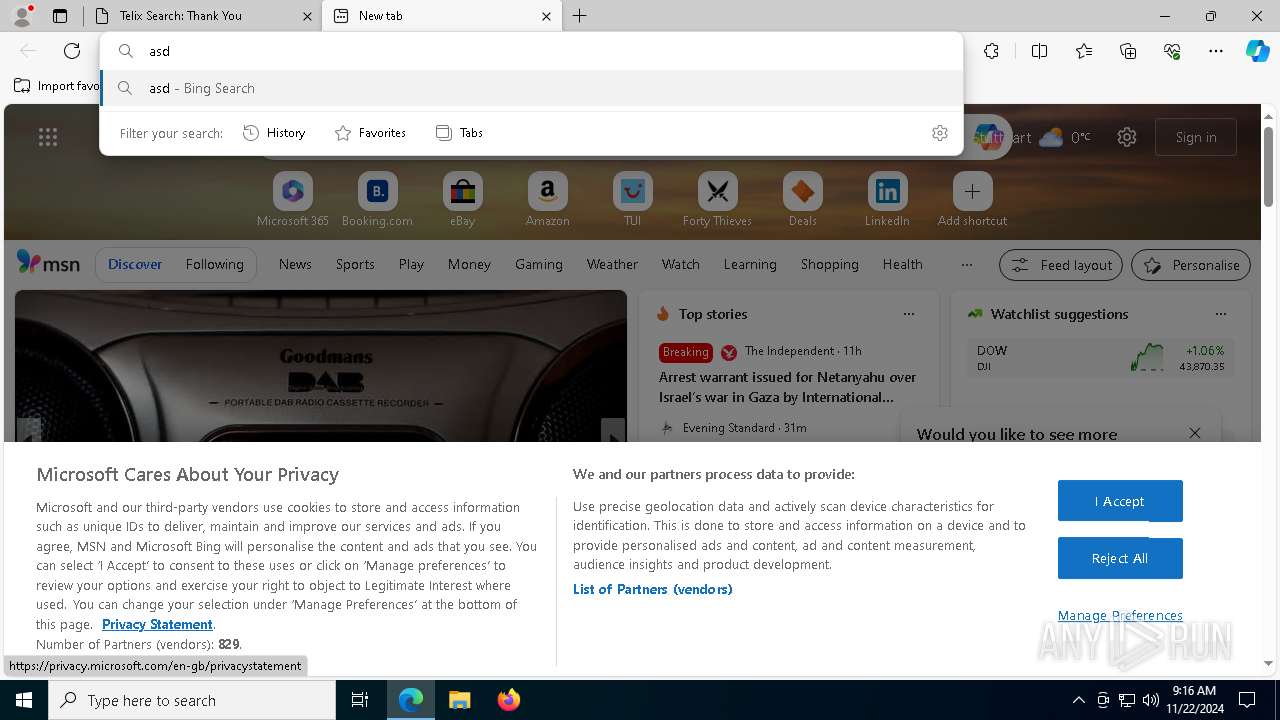The width and height of the screenshot is (1280, 720).
Task: Open a new tab with plus button
Action: tap(580, 16)
